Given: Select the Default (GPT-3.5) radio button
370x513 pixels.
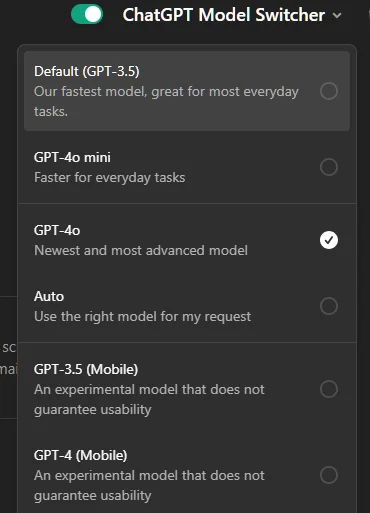Looking at the screenshot, I should tap(329, 91).
